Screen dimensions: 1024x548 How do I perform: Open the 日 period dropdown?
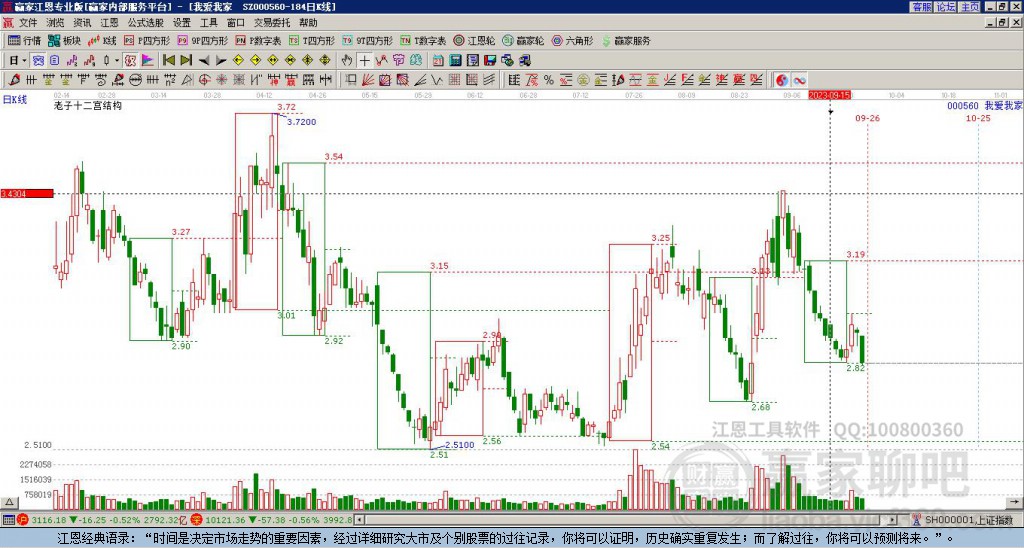[x=18, y=61]
